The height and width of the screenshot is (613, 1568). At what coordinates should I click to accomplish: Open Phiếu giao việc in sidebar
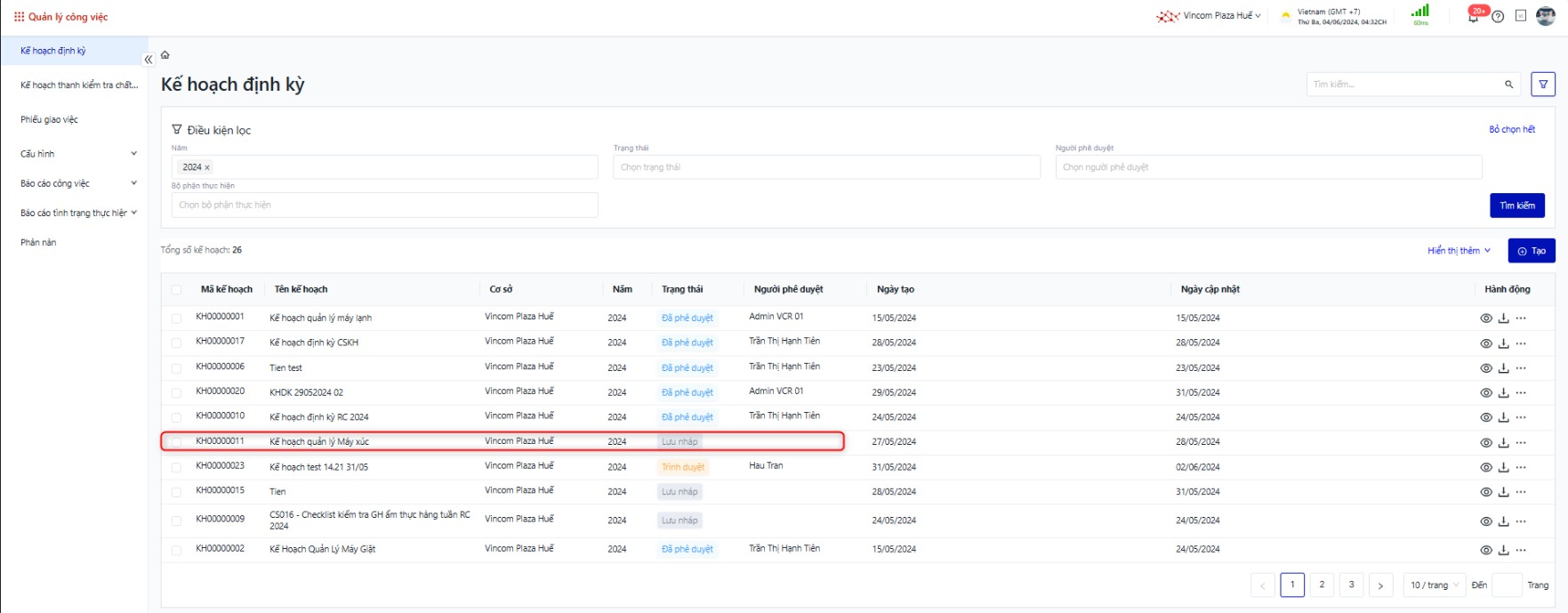pyautogui.click(x=50, y=119)
